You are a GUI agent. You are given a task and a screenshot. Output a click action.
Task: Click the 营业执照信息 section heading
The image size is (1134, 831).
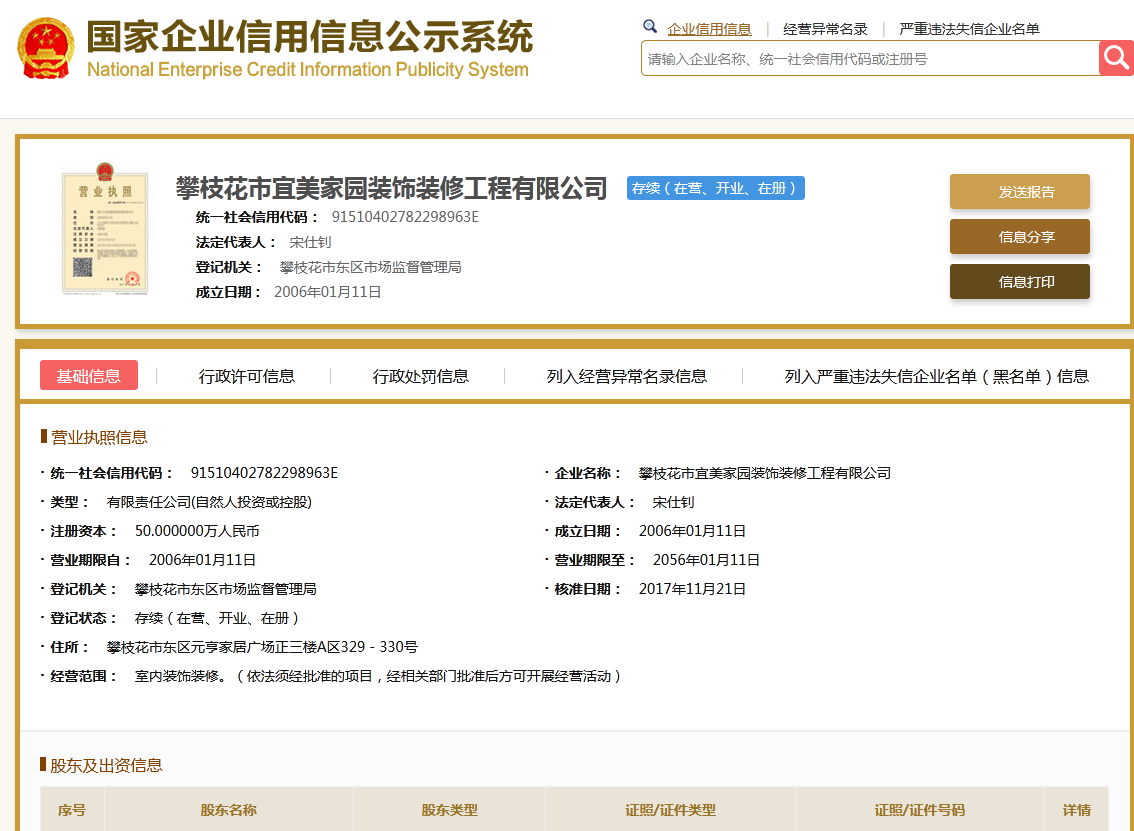pyautogui.click(x=99, y=437)
